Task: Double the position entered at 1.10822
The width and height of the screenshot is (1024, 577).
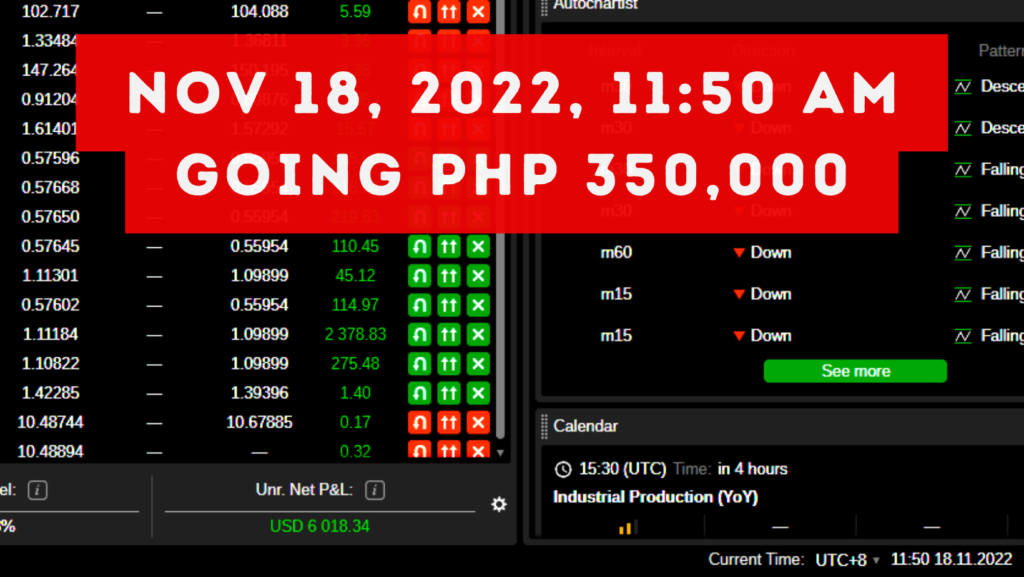Action: coord(449,364)
